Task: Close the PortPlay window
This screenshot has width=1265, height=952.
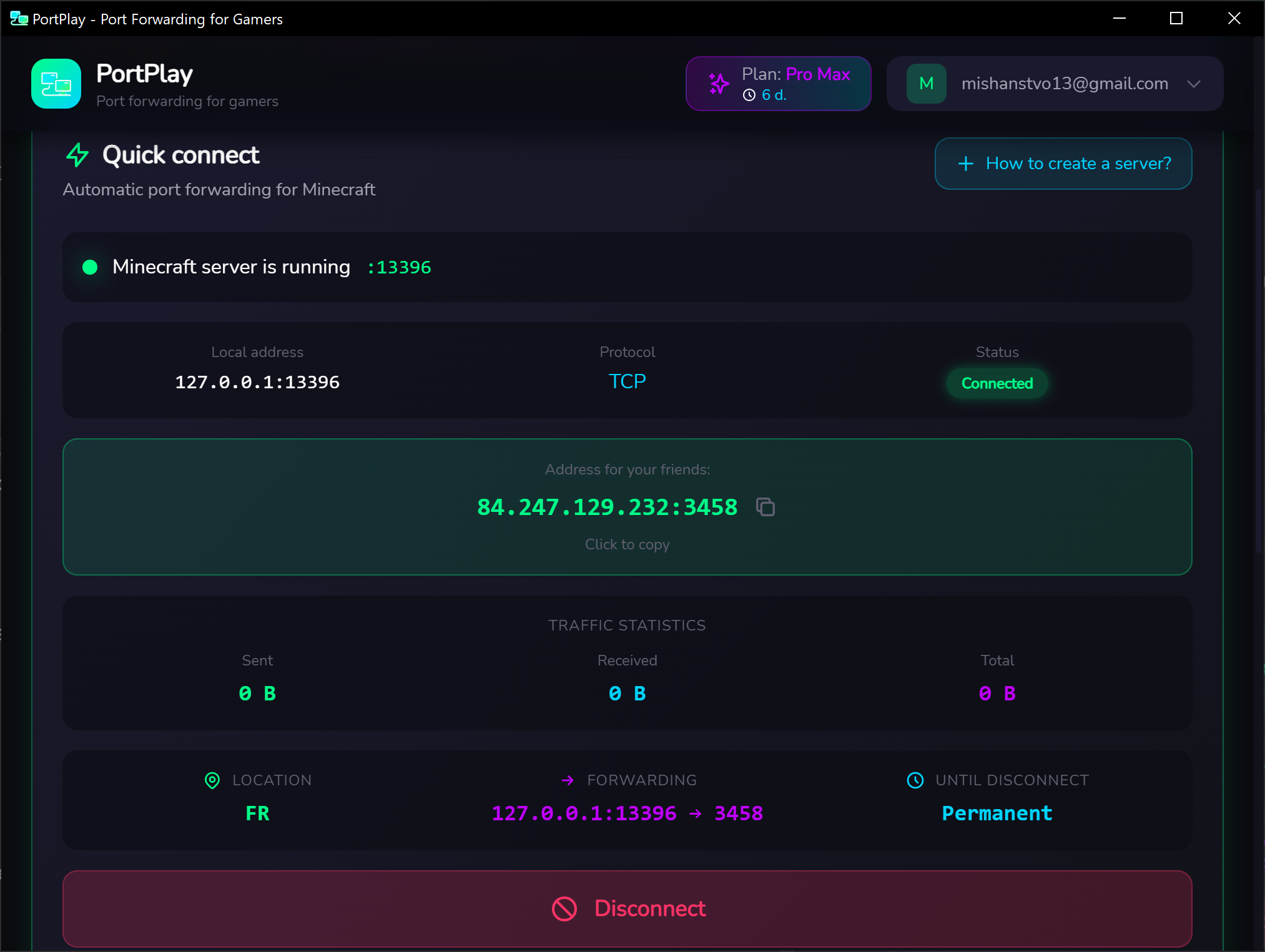Action: coord(1234,18)
